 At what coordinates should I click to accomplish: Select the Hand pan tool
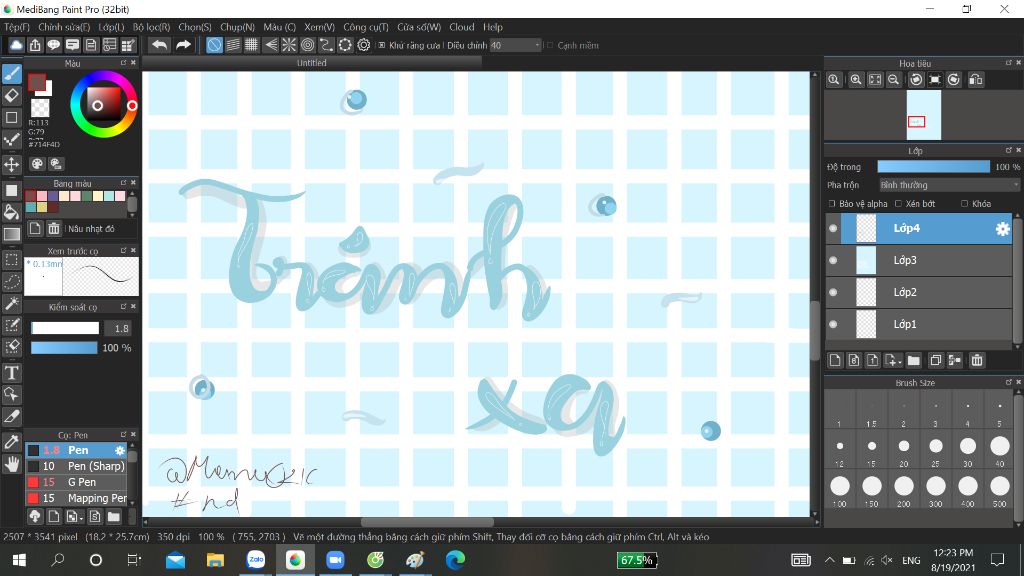click(12, 464)
